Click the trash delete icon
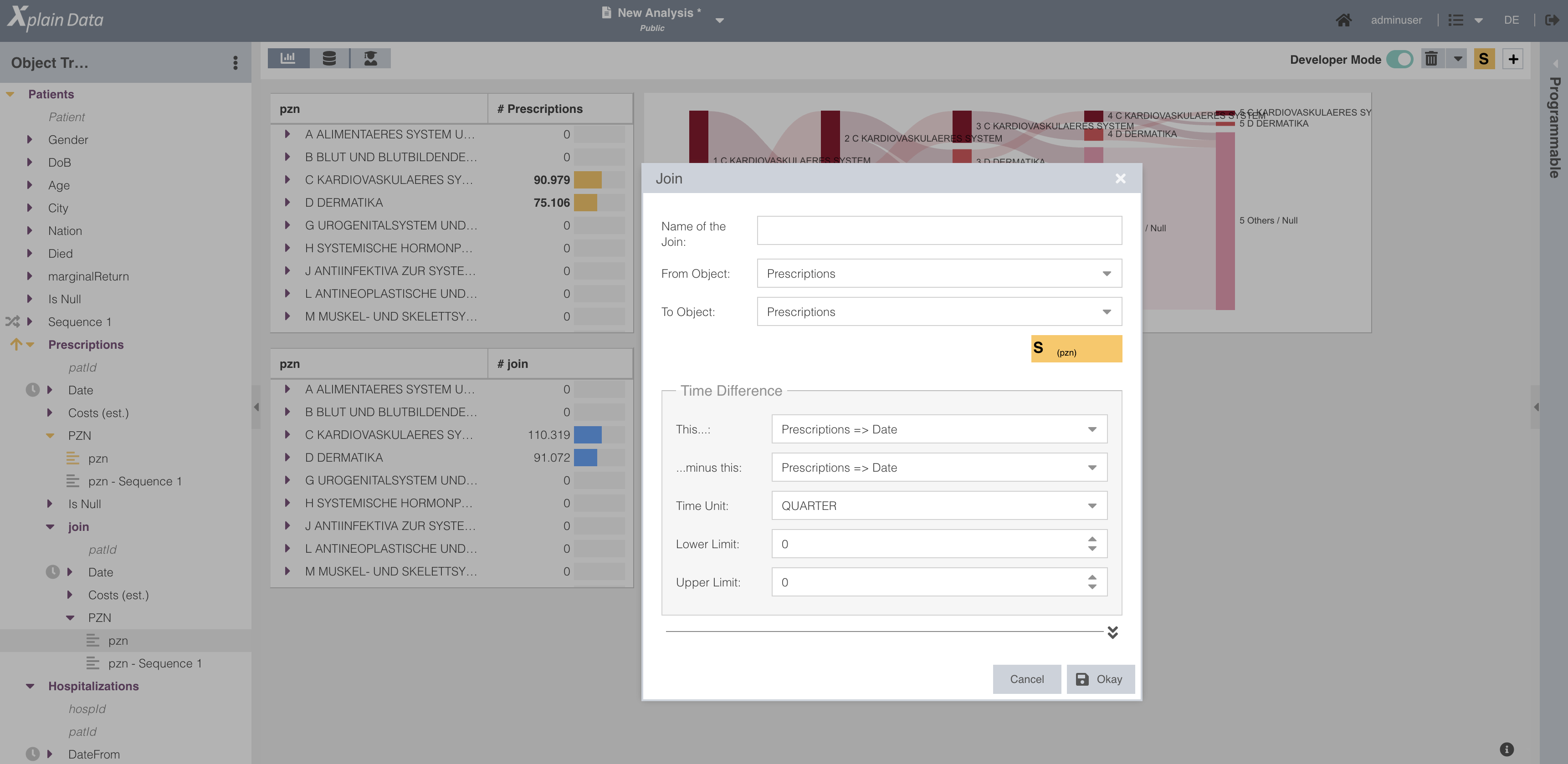Image resolution: width=1568 pixels, height=764 pixels. 1431,59
